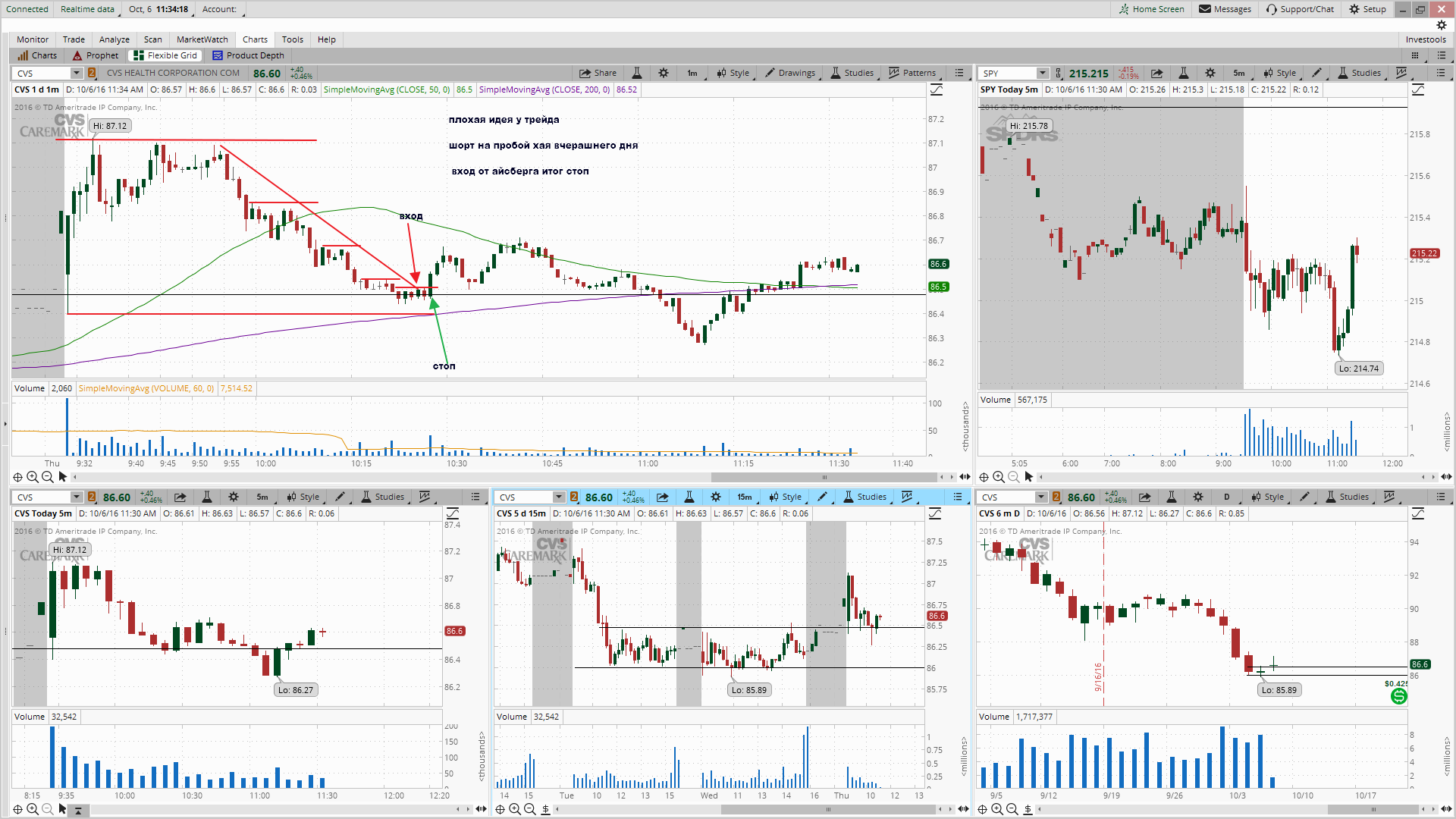Open Style menu on the CVS 1m chart
Viewport: 1456px width, 819px height.
(733, 73)
